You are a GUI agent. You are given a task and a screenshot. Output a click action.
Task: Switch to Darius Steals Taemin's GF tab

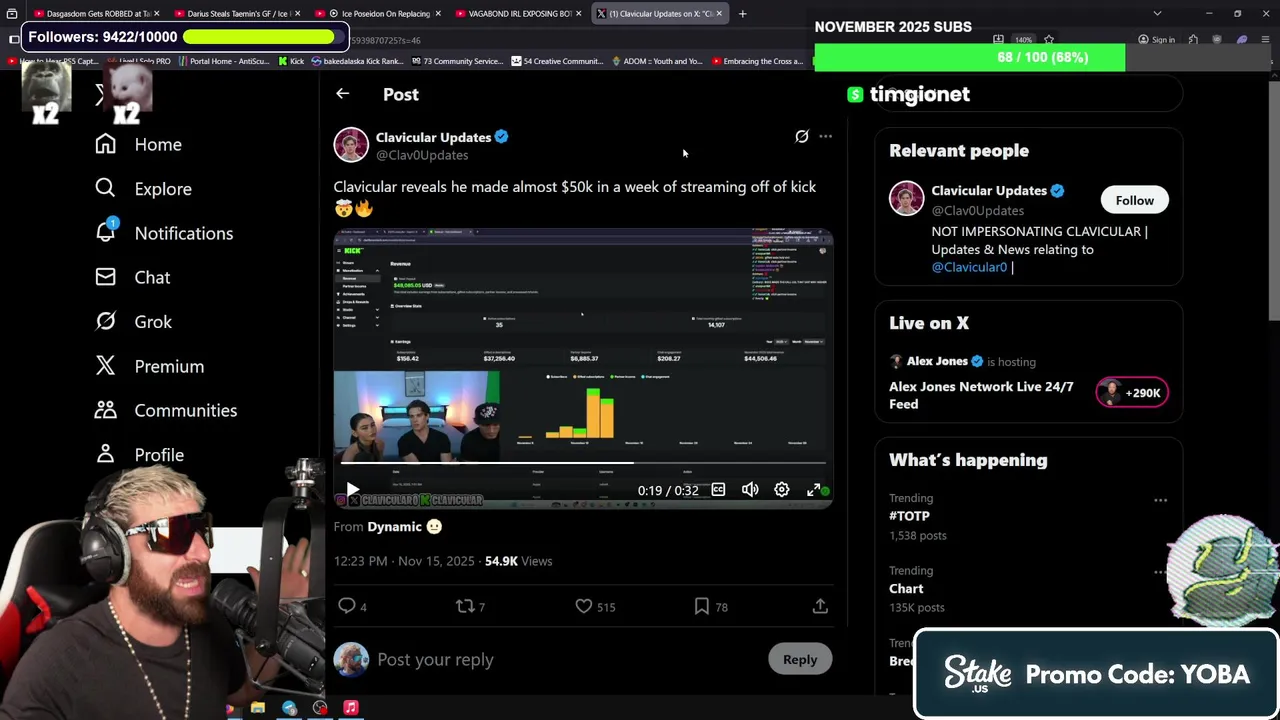tap(236, 14)
